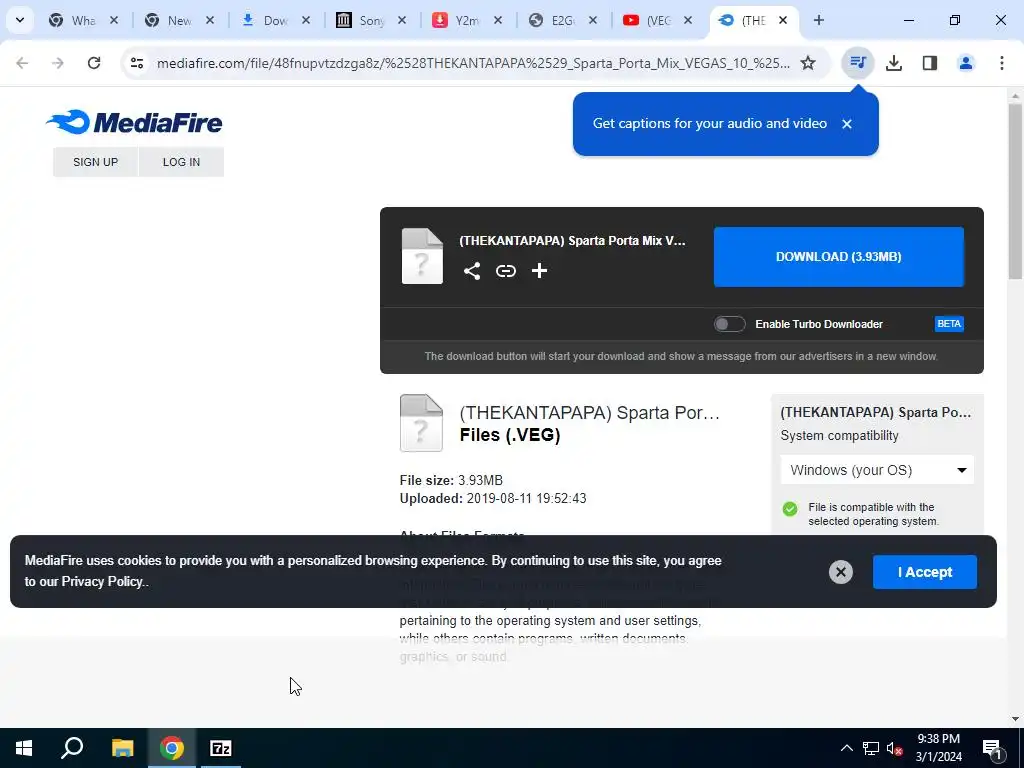1024x768 pixels.
Task: Click the address bar URL field
Action: click(x=473, y=63)
